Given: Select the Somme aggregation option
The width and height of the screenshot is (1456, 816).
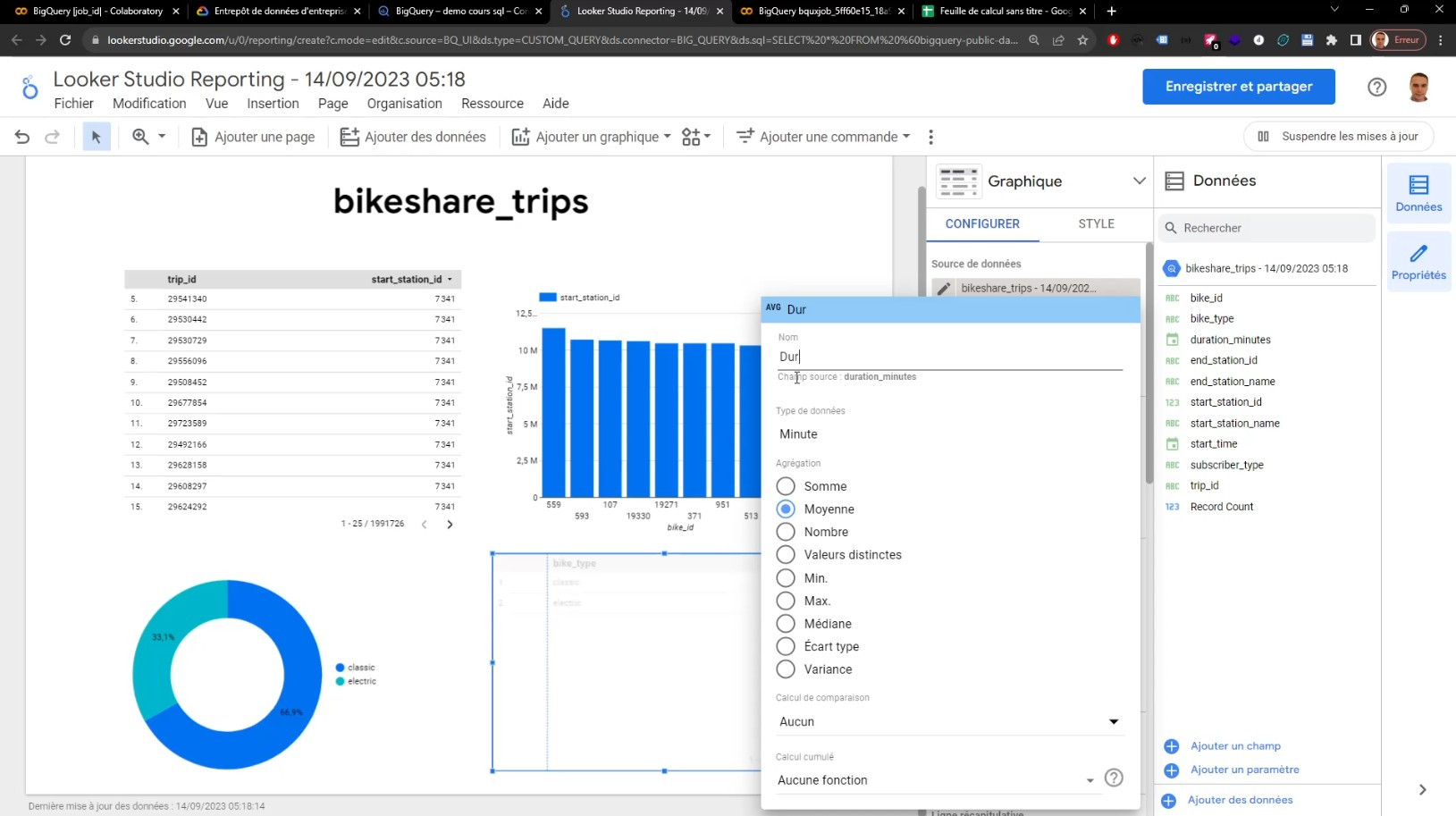Looking at the screenshot, I should pyautogui.click(x=786, y=486).
